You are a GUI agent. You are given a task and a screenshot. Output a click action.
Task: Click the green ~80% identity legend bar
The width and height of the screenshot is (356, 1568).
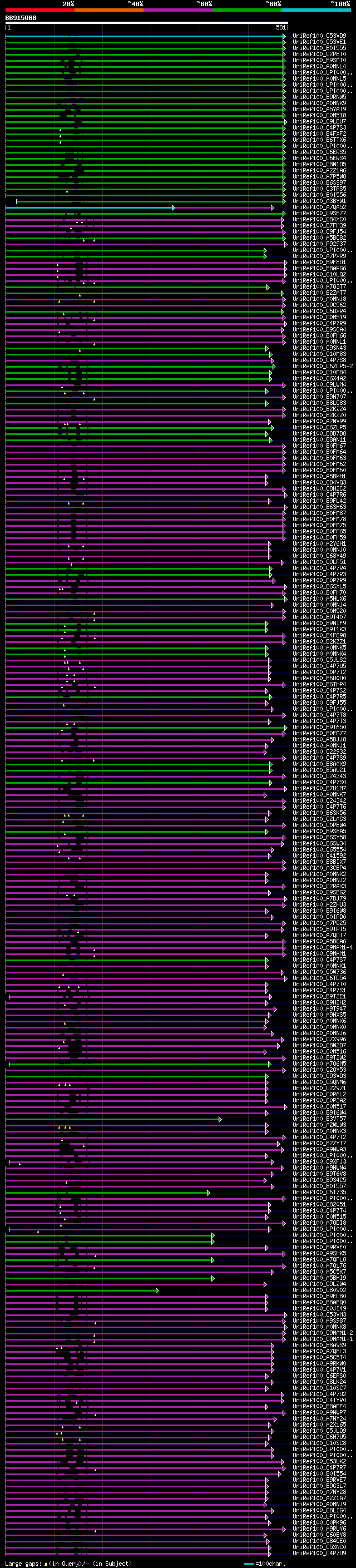(247, 10)
